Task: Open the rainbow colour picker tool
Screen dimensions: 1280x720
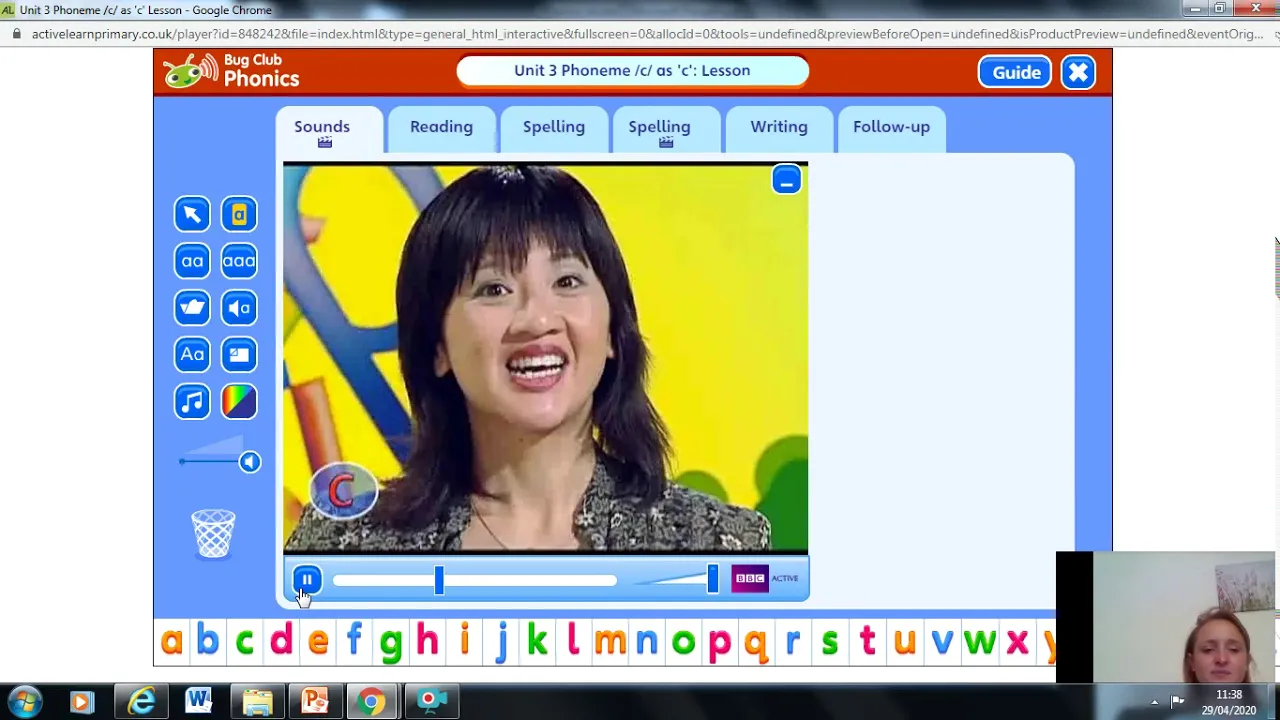Action: 239,401
